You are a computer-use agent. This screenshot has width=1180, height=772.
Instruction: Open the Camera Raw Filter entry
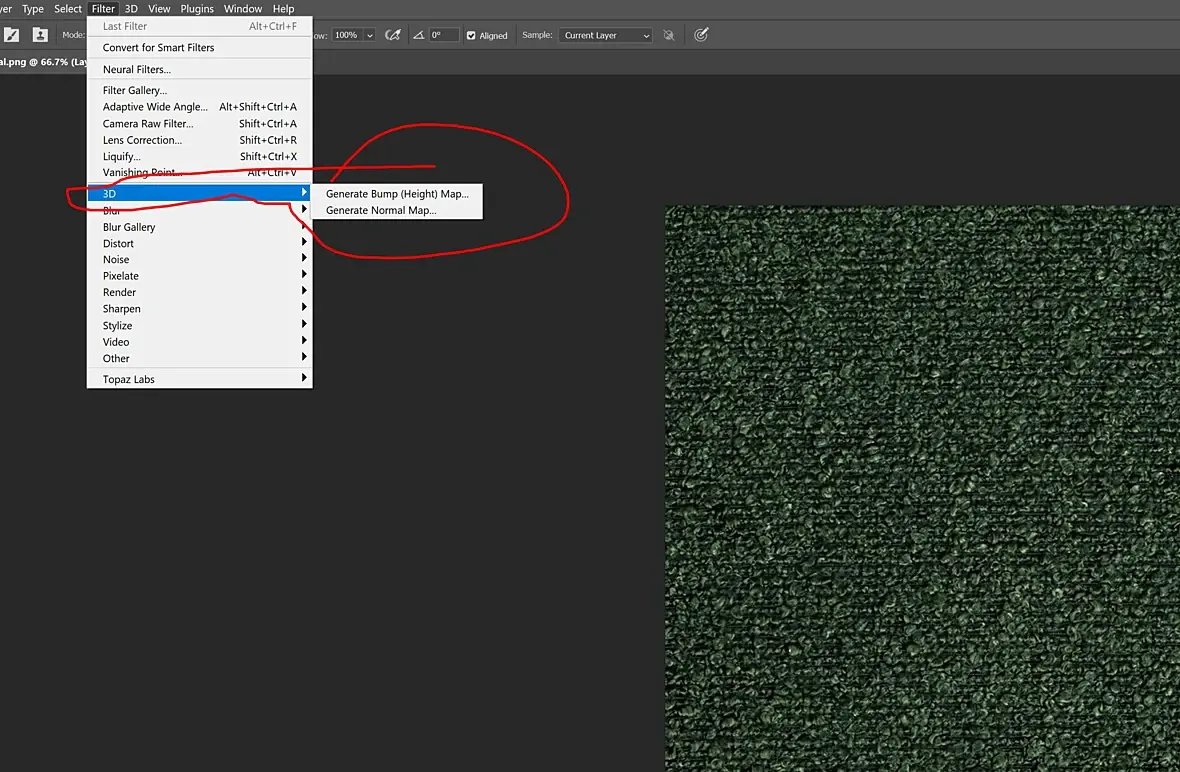click(148, 123)
